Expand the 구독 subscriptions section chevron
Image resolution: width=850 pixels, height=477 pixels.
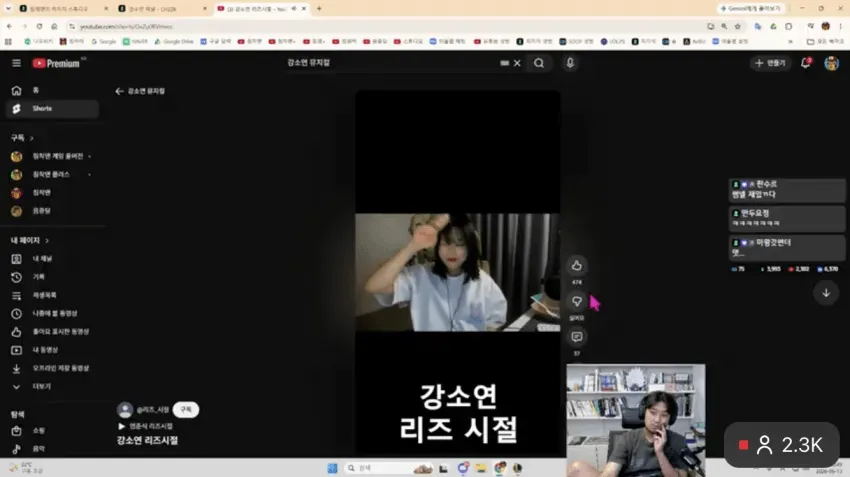[x=32, y=138]
